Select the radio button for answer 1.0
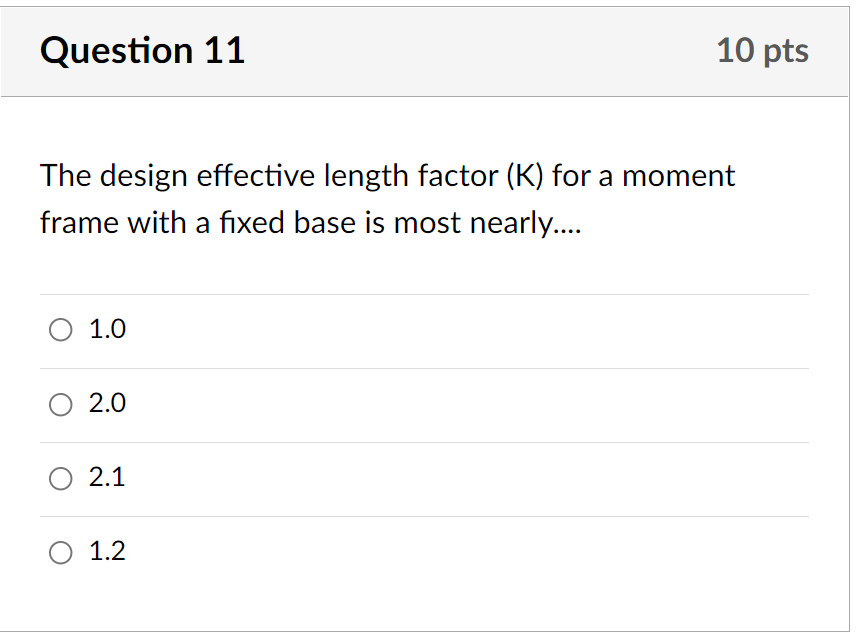The image size is (866, 638). pyautogui.click(x=61, y=329)
